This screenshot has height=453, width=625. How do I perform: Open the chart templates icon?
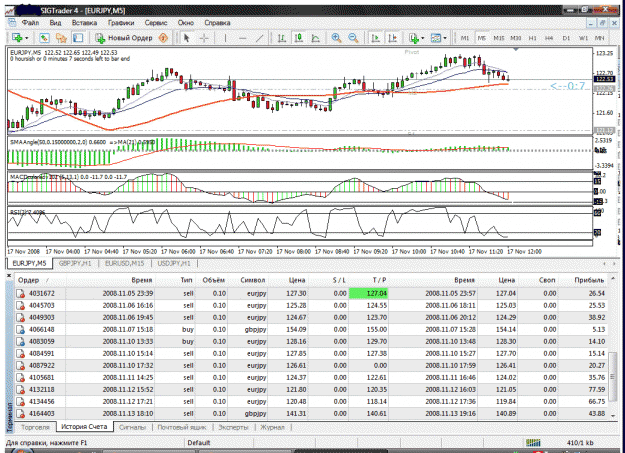436,38
